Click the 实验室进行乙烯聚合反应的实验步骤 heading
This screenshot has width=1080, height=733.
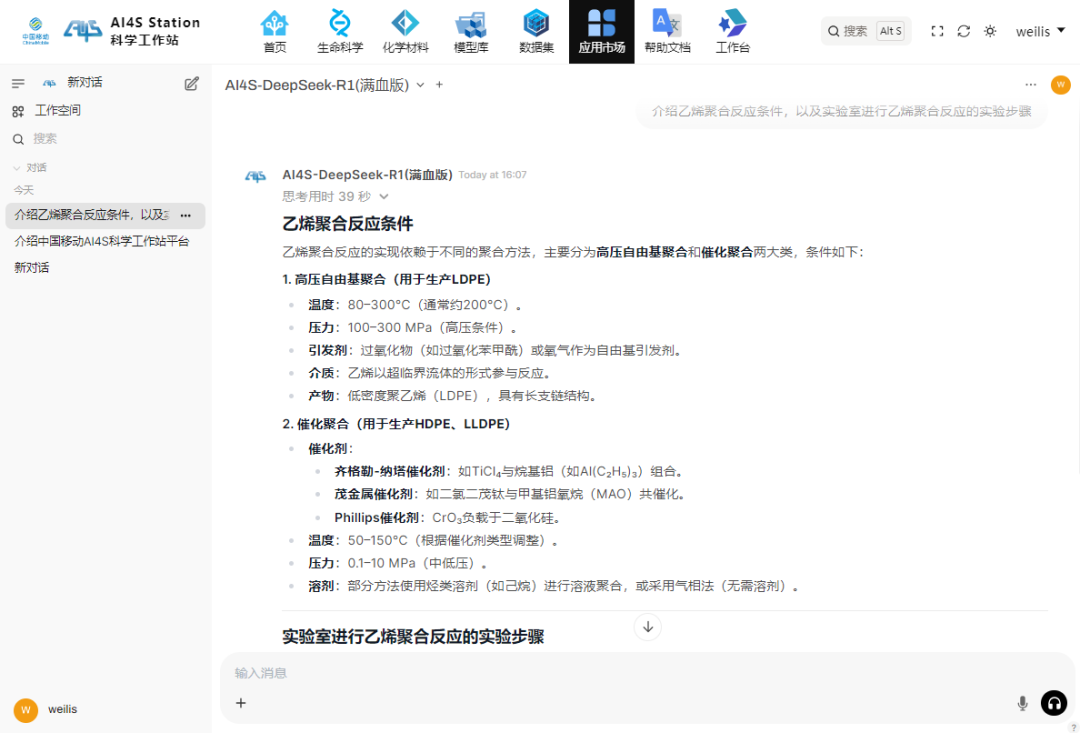413,637
